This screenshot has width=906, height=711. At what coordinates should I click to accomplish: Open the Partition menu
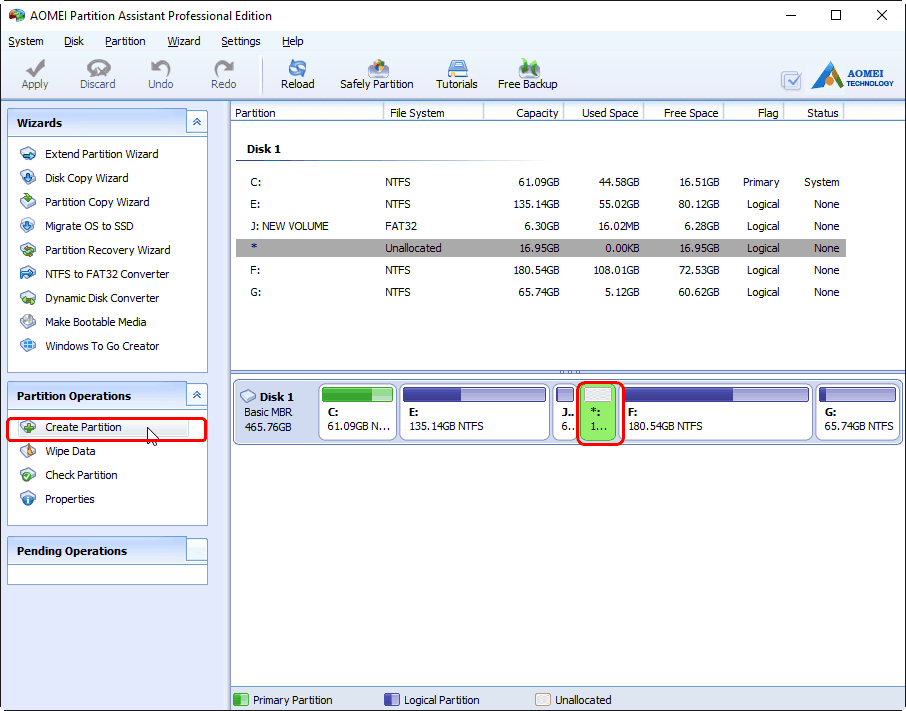click(125, 41)
